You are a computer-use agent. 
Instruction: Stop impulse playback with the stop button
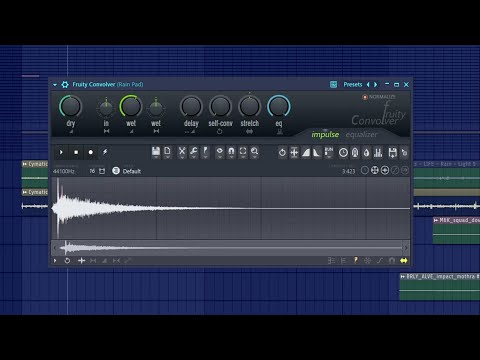pyautogui.click(x=76, y=152)
